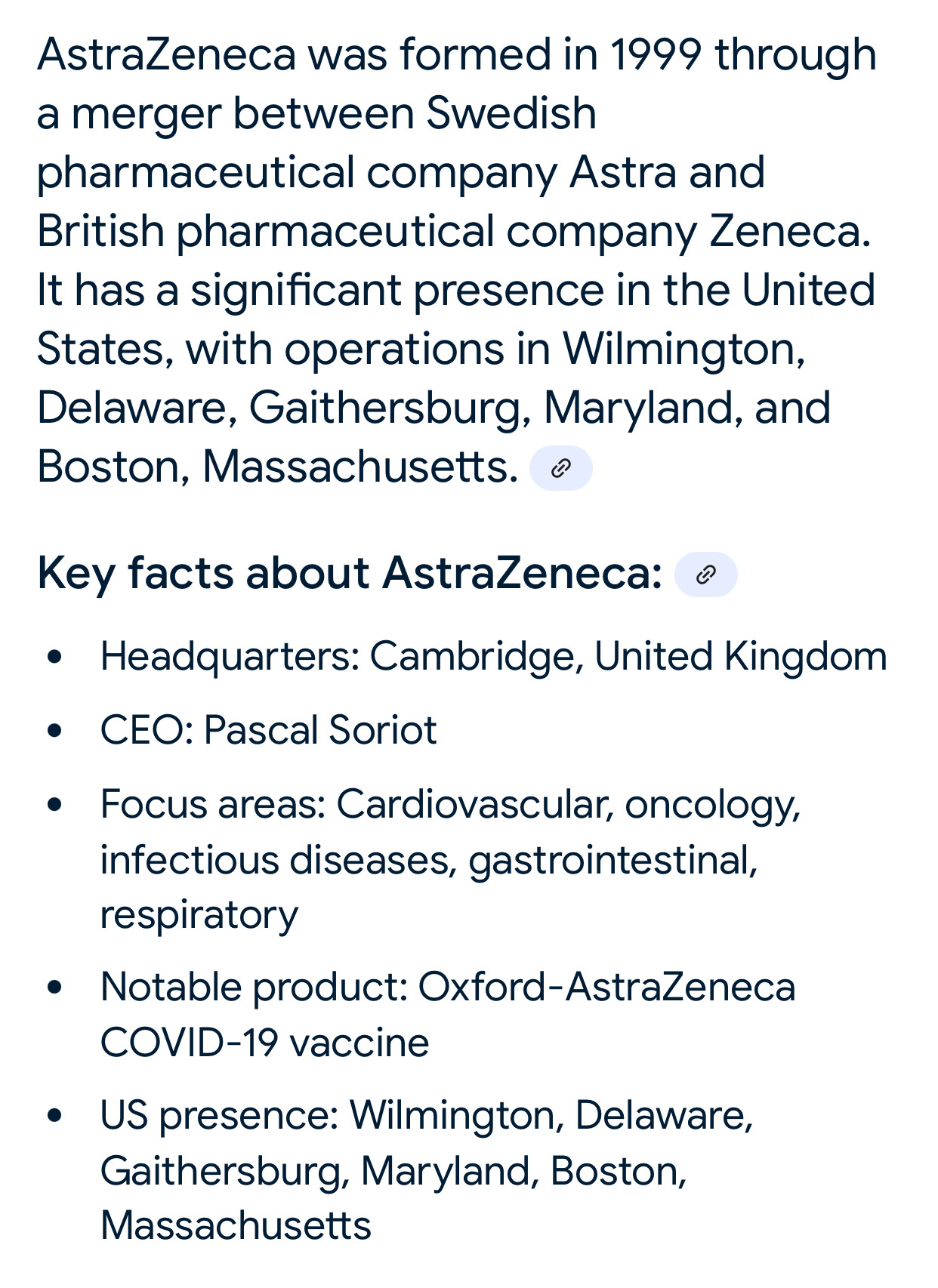
Task: Open source link icon after 'Boston, Massachusetts.'
Action: 560,468
